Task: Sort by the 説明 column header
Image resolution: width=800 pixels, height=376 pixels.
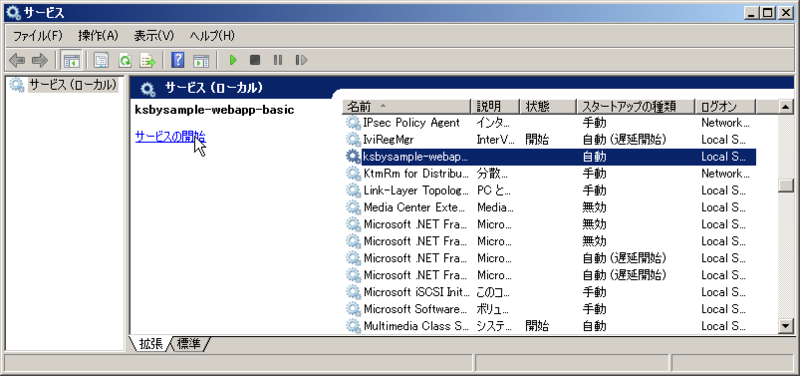Action: pos(494,107)
